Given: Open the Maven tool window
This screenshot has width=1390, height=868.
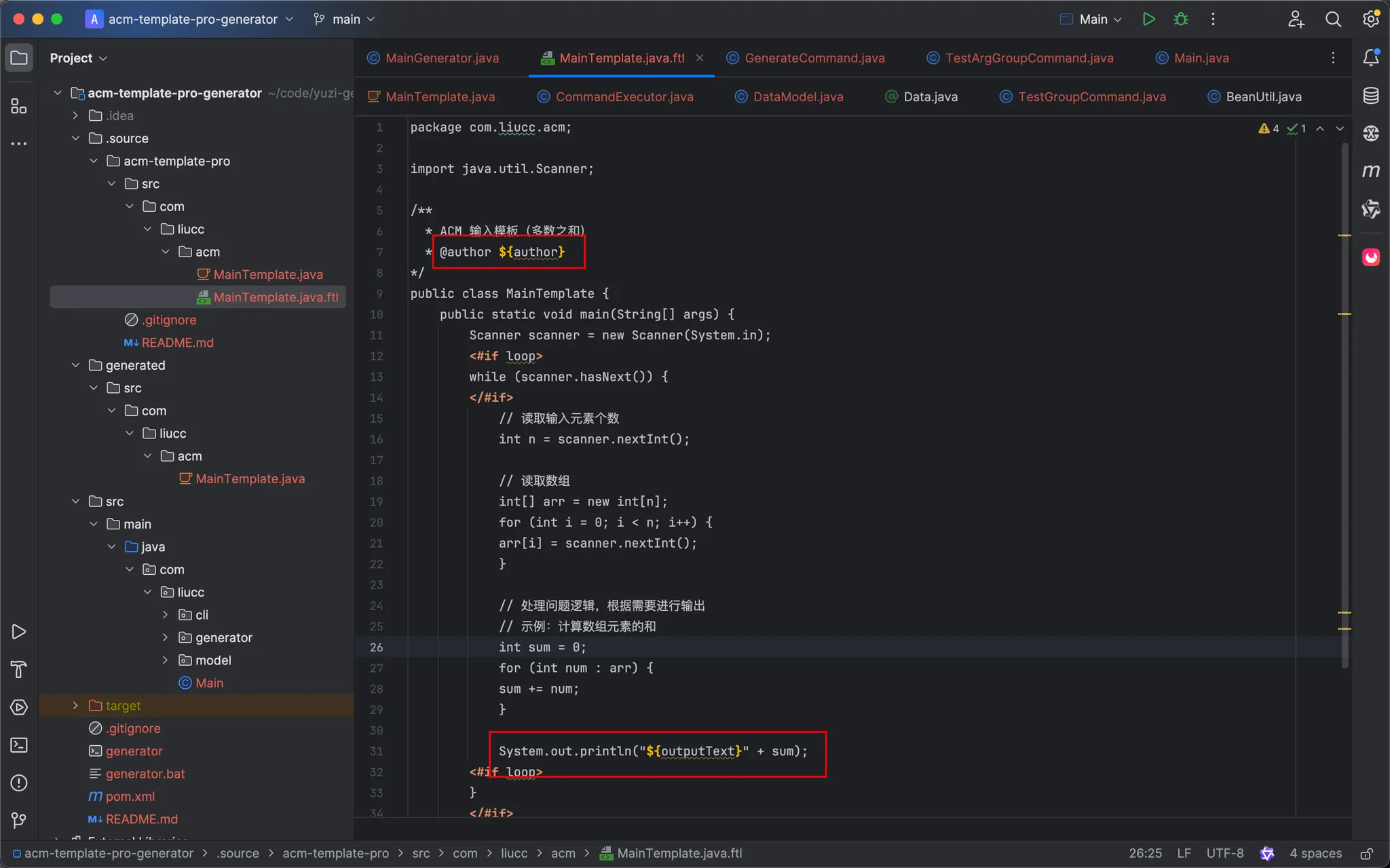Looking at the screenshot, I should 1370,171.
